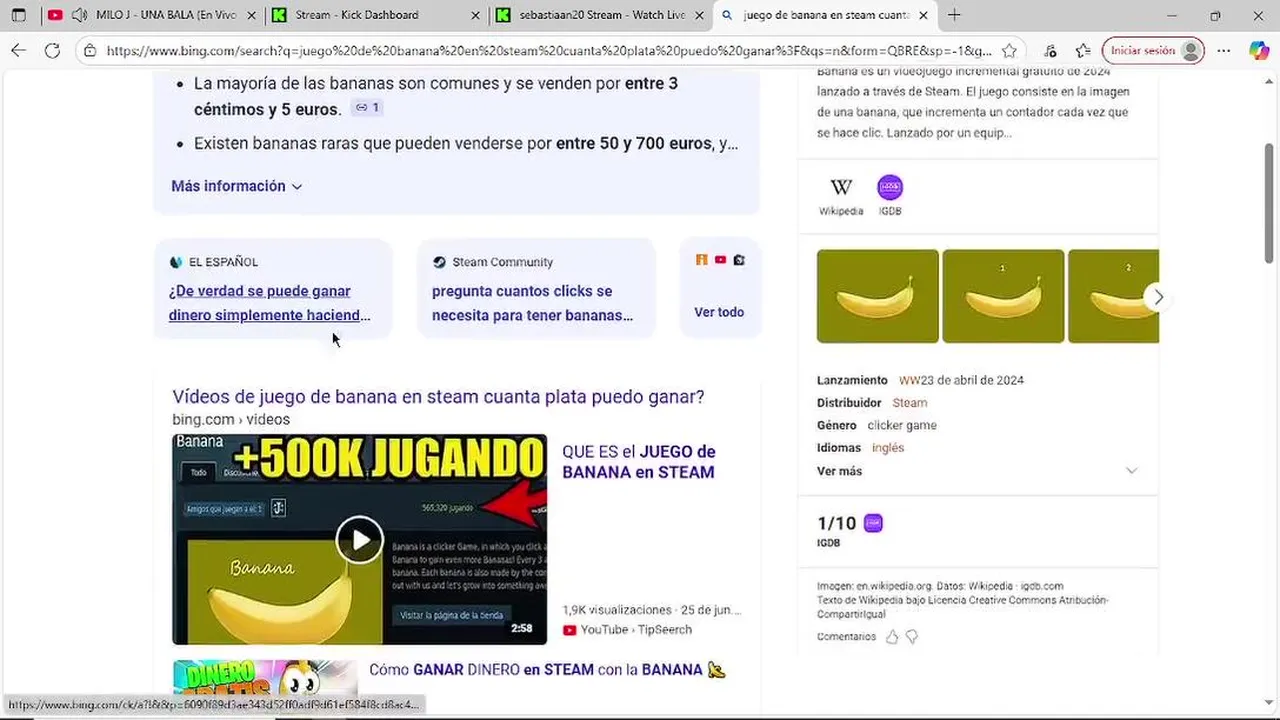
Task: Click the Wikipedia source icon
Action: (841, 187)
